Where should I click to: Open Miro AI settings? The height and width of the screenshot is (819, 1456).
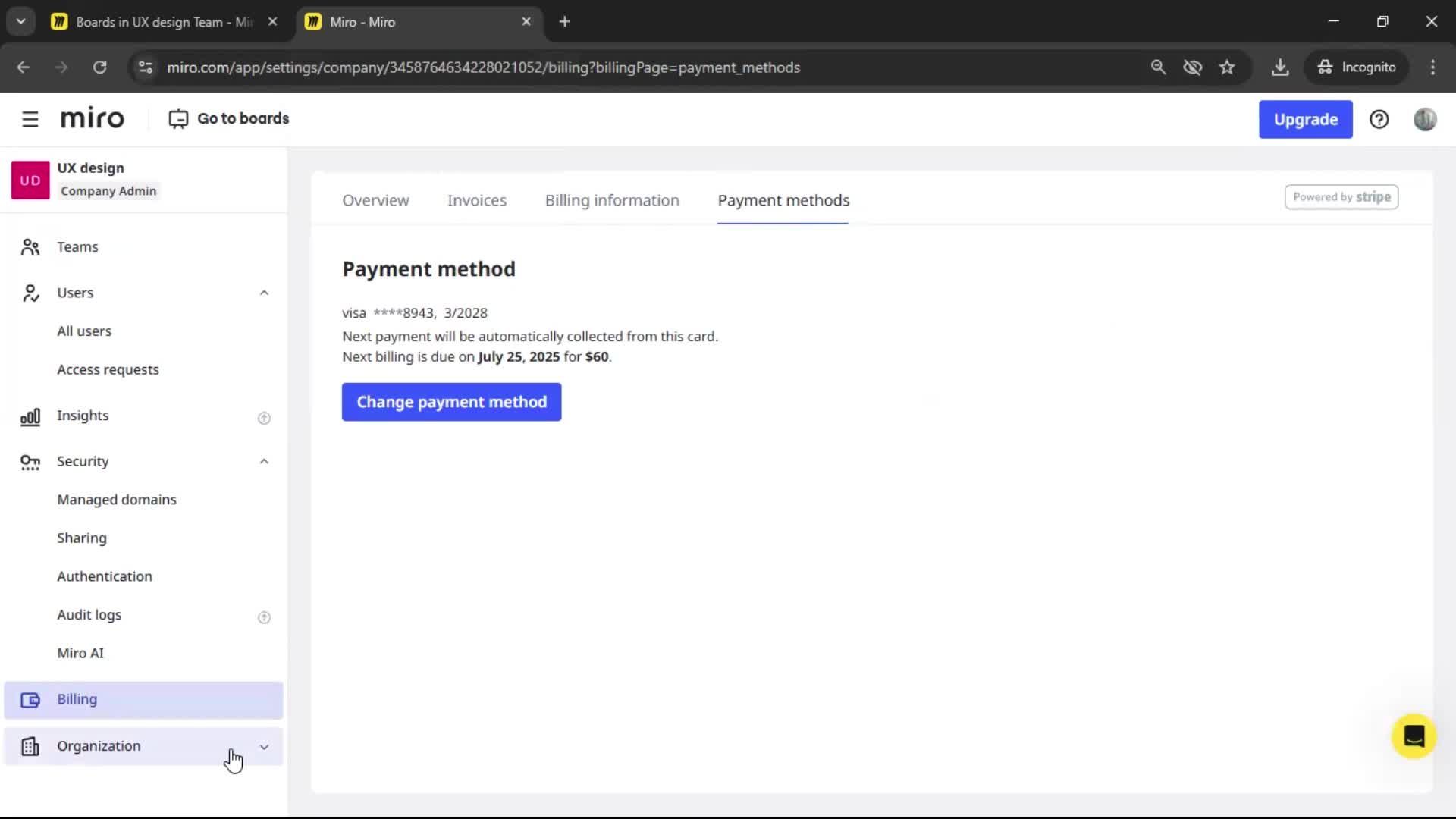click(x=80, y=653)
